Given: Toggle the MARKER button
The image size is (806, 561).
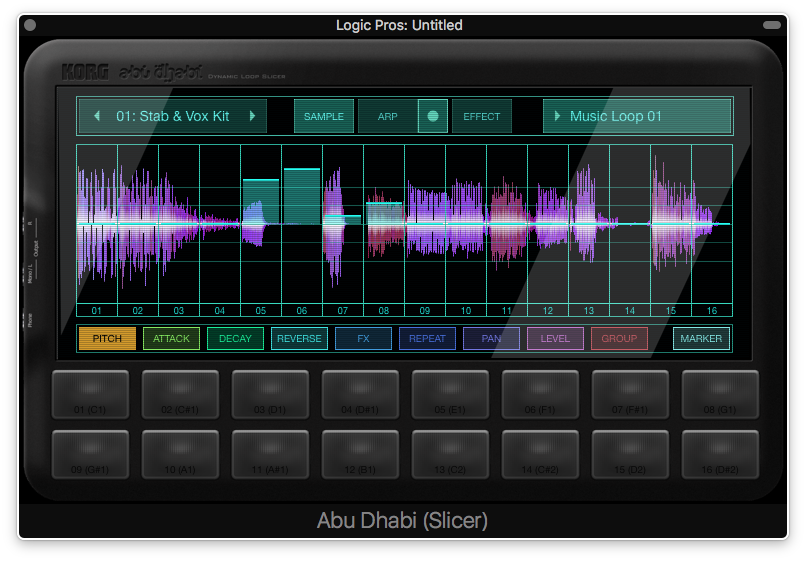Looking at the screenshot, I should click(701, 338).
